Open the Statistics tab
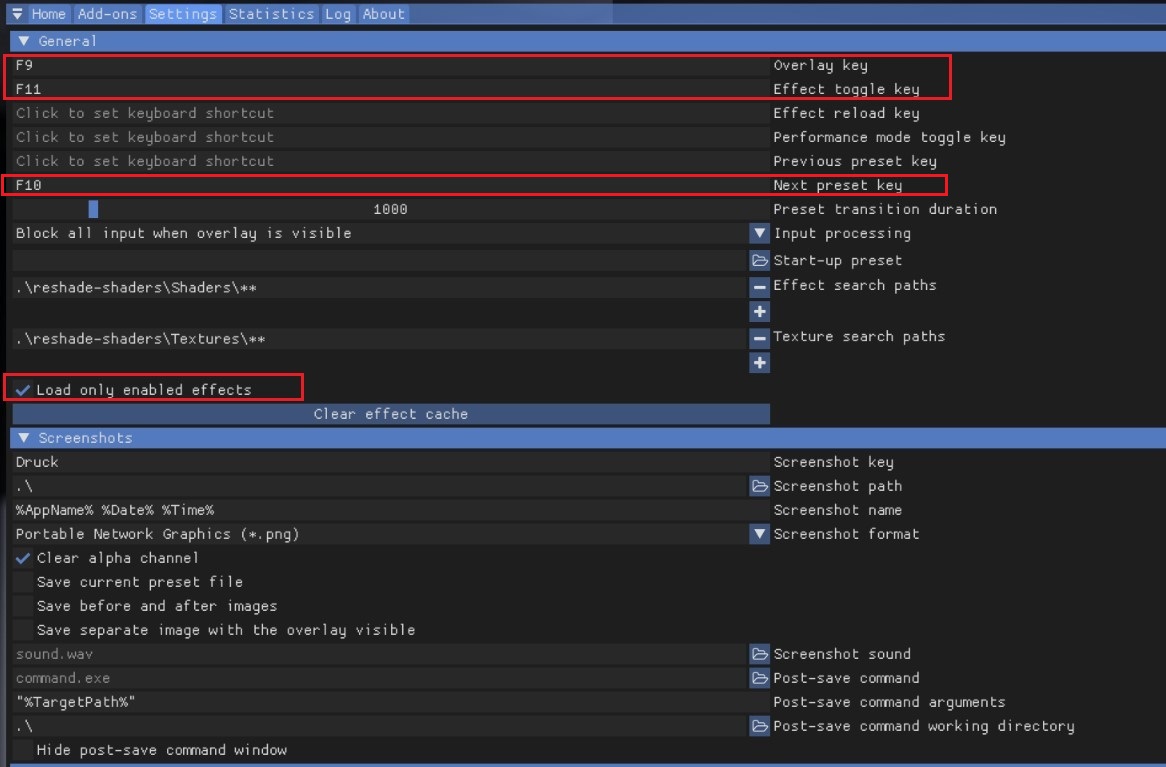This screenshot has height=767, width=1166. [x=271, y=14]
